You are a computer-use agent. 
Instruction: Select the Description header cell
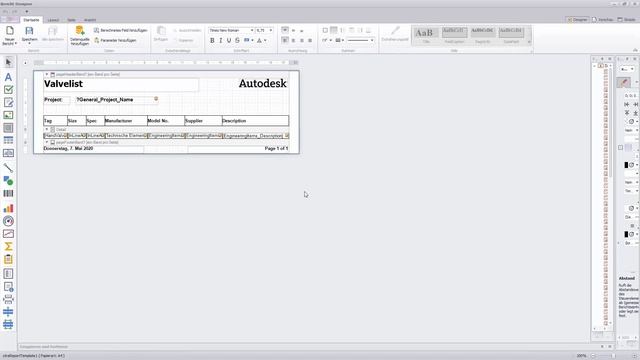(x=255, y=121)
